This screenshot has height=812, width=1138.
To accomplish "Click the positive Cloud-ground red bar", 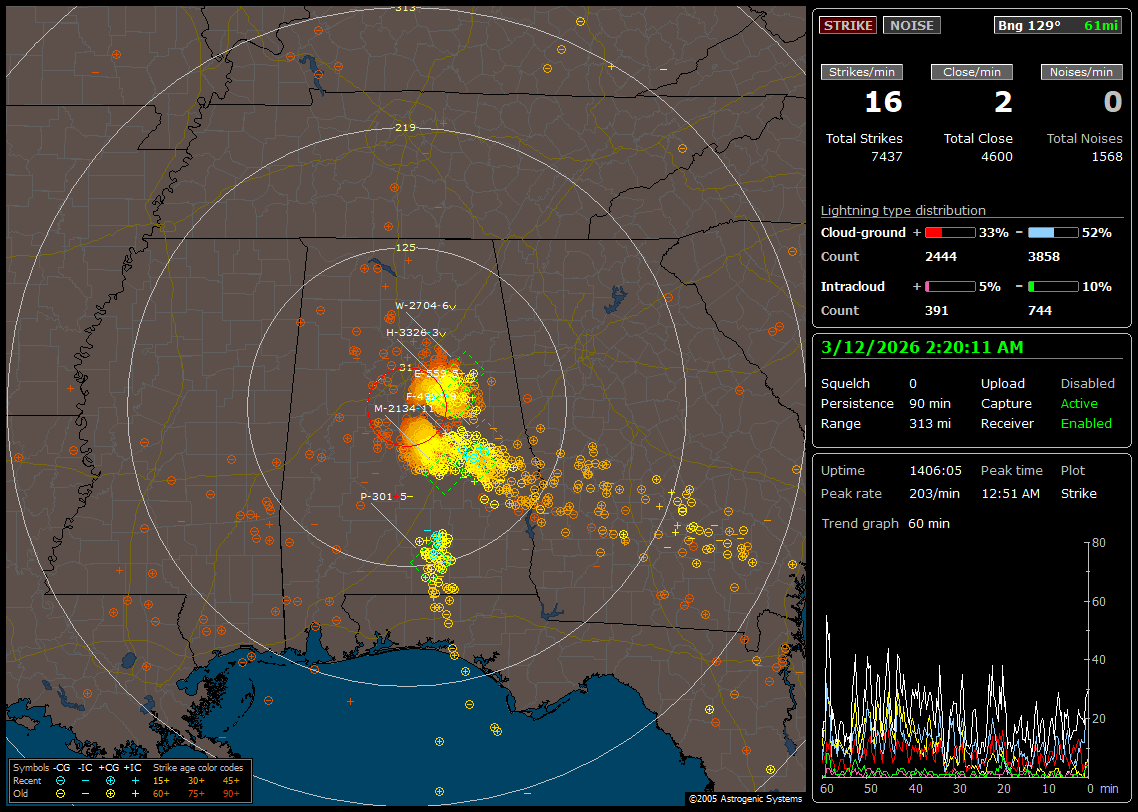I will click(x=949, y=232).
